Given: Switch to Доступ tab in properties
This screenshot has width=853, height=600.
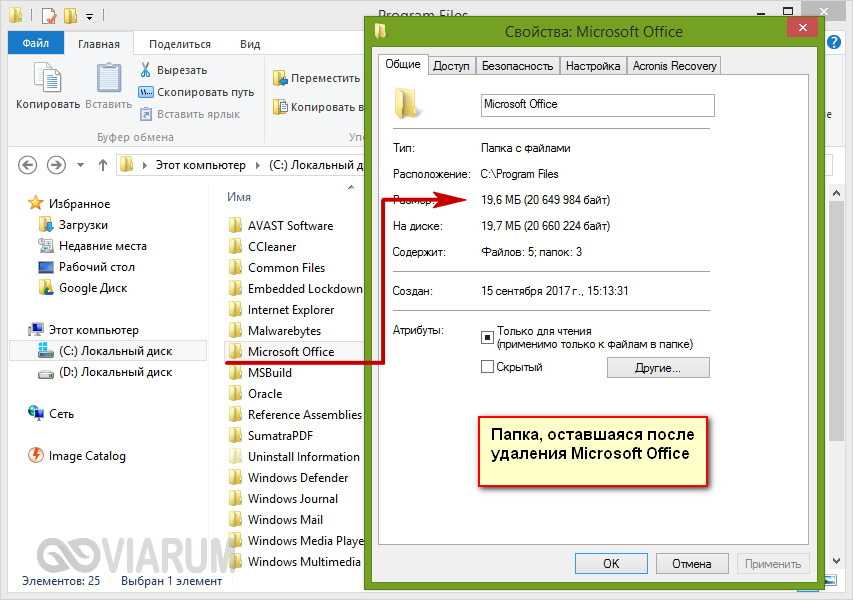Looking at the screenshot, I should (451, 66).
